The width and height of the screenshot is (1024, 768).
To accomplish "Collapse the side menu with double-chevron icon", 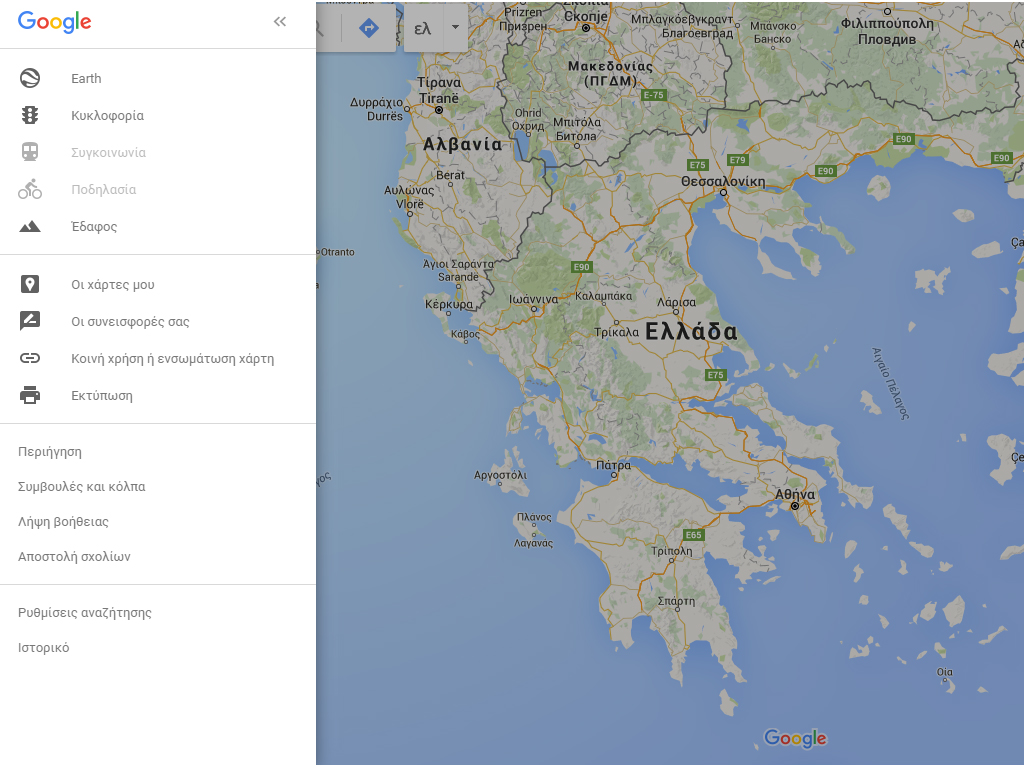I will click(280, 22).
